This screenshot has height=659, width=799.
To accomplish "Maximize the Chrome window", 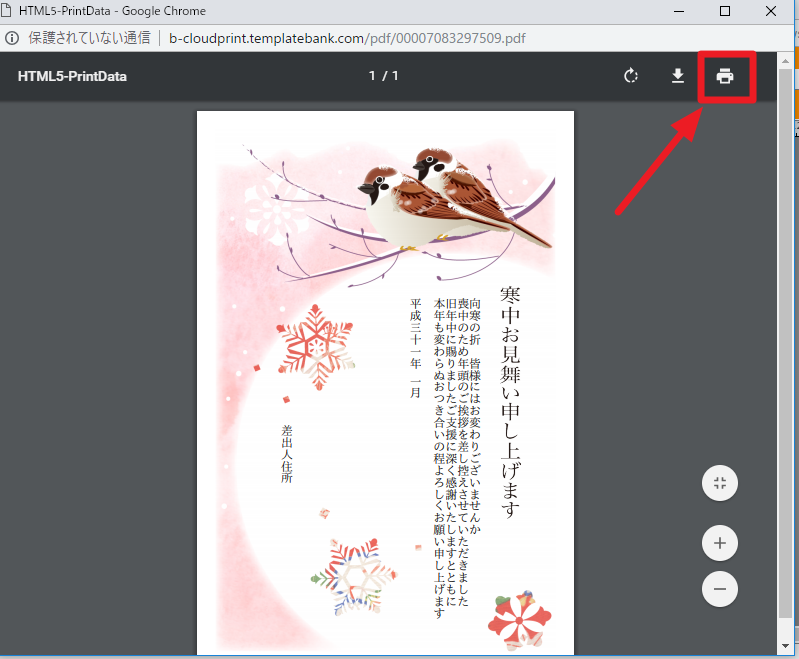I will click(725, 11).
